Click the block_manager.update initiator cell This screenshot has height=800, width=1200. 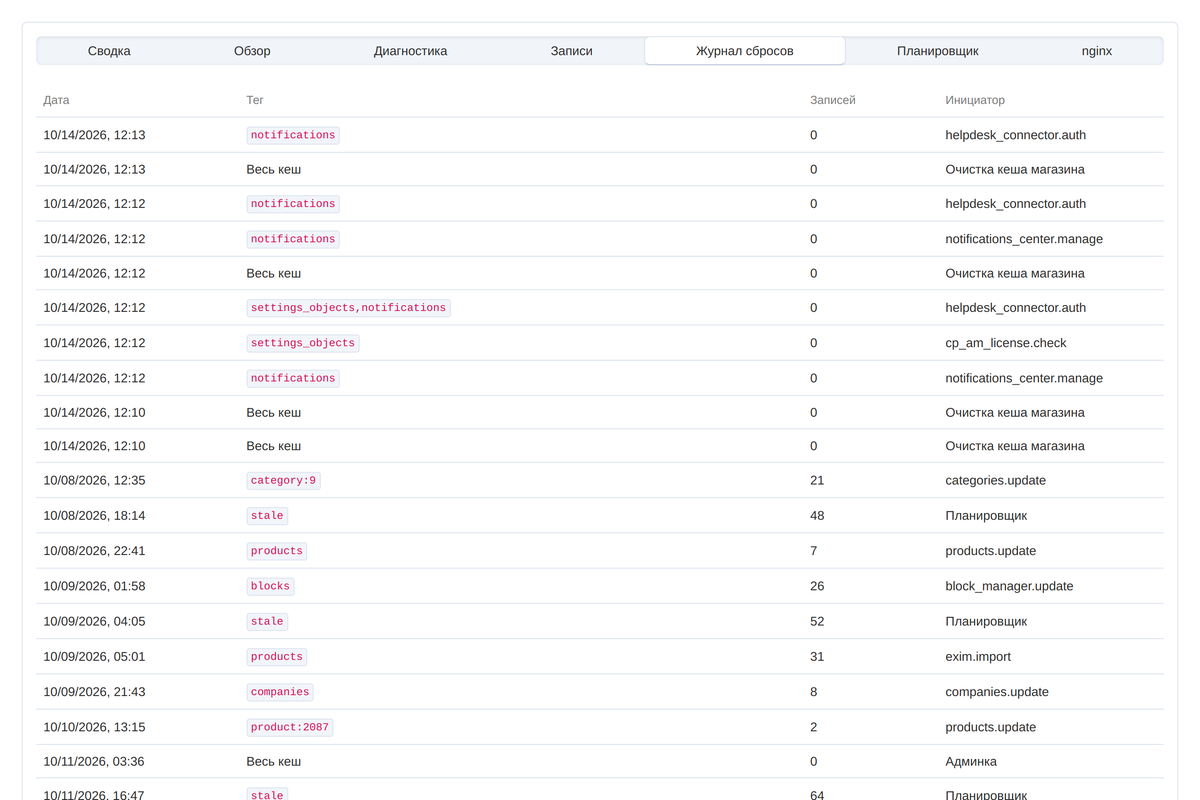pyautogui.click(x=1009, y=586)
